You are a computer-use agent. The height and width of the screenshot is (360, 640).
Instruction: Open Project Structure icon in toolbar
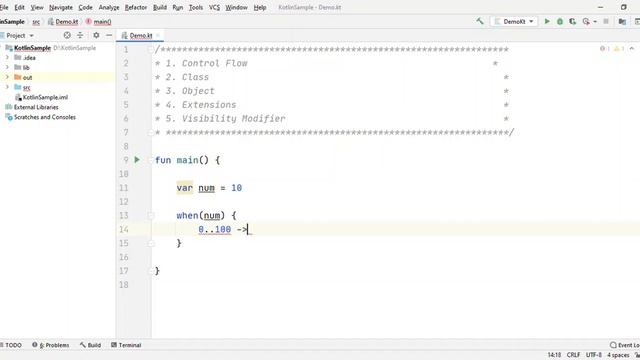pos(622,21)
